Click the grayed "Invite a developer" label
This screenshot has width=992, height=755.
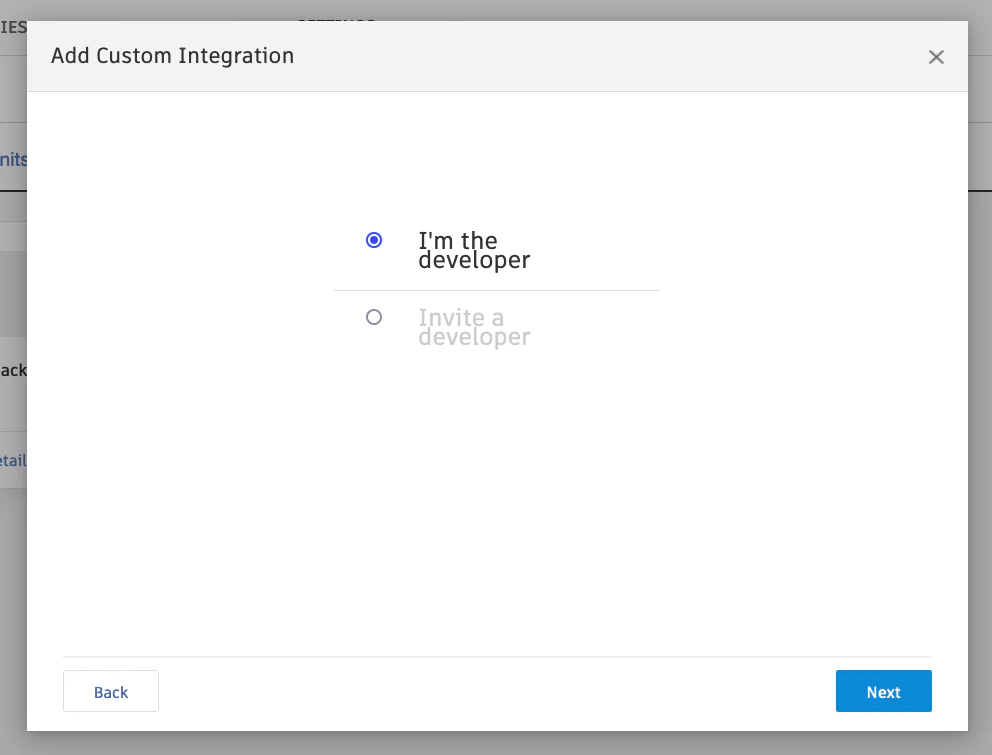[x=474, y=327]
